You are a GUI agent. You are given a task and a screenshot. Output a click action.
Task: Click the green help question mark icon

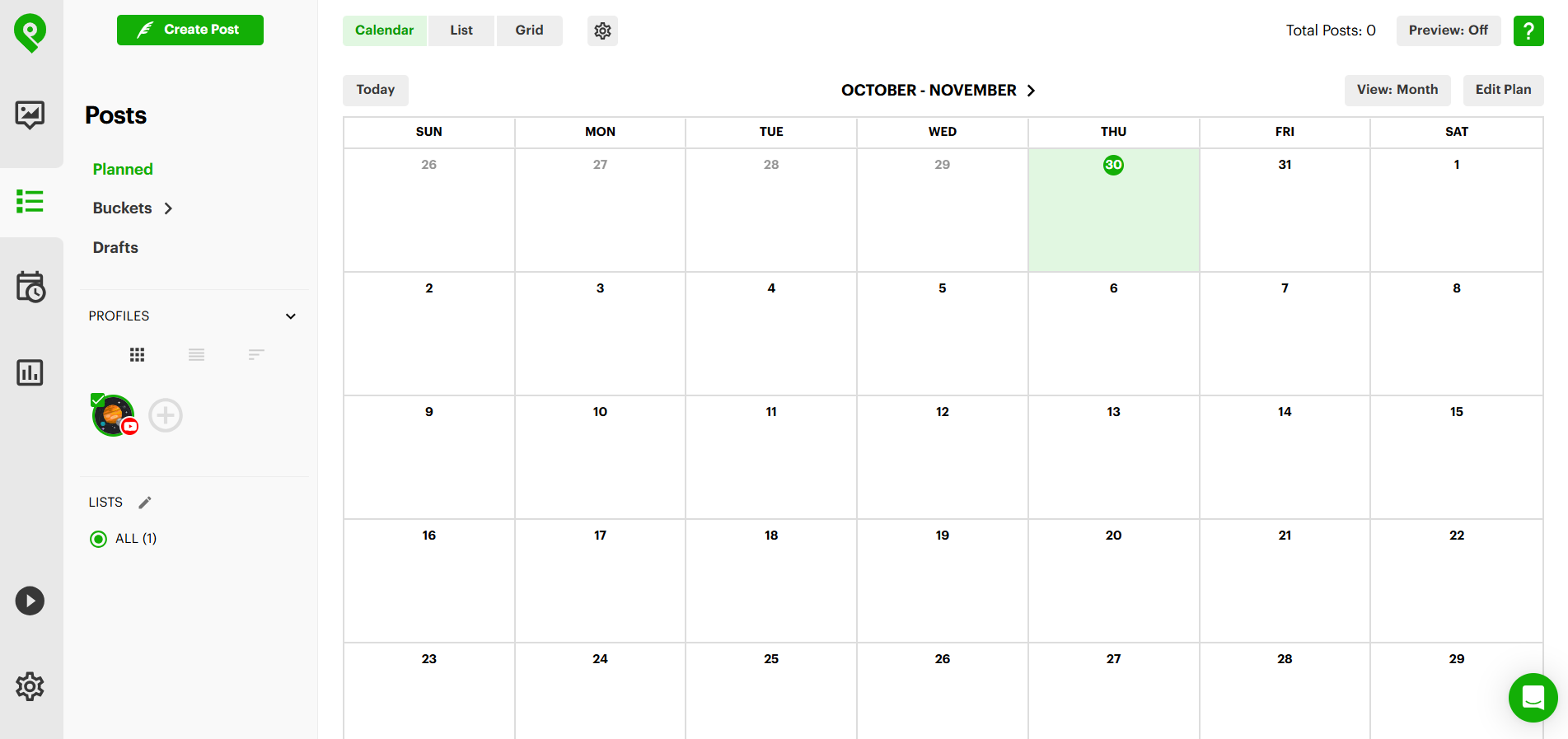coord(1528,30)
